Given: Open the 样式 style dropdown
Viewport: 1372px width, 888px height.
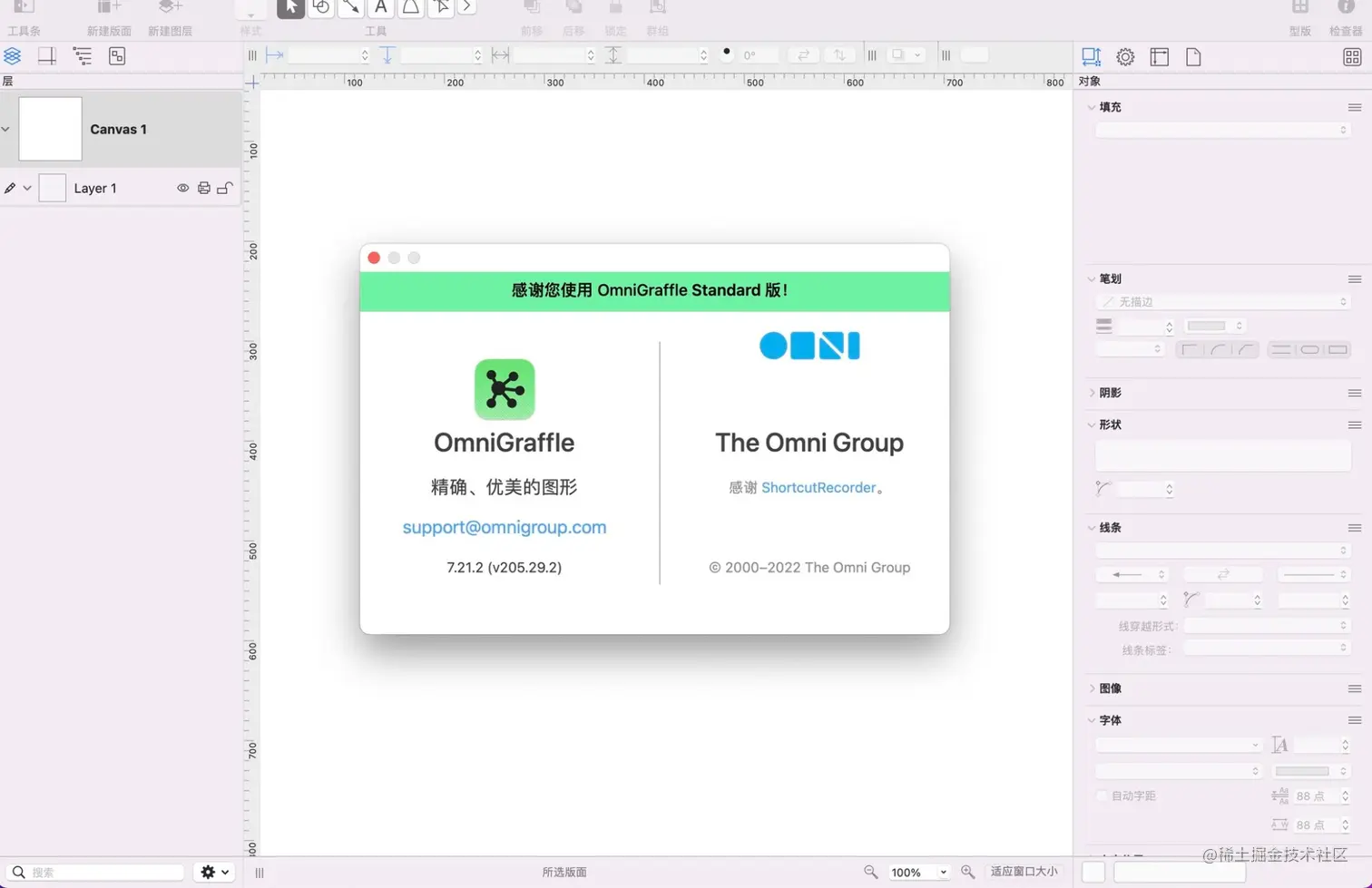Looking at the screenshot, I should click(250, 9).
